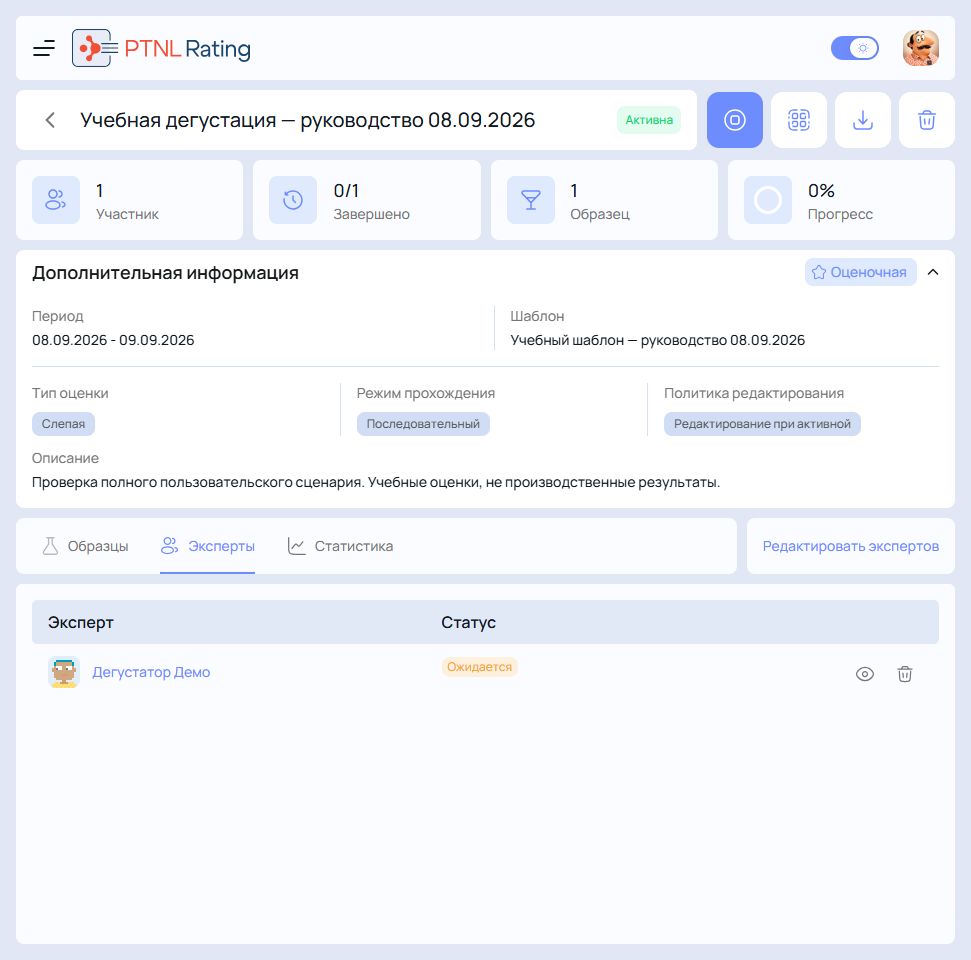Click the Слепая rating type chip
971x960 pixels.
63,424
